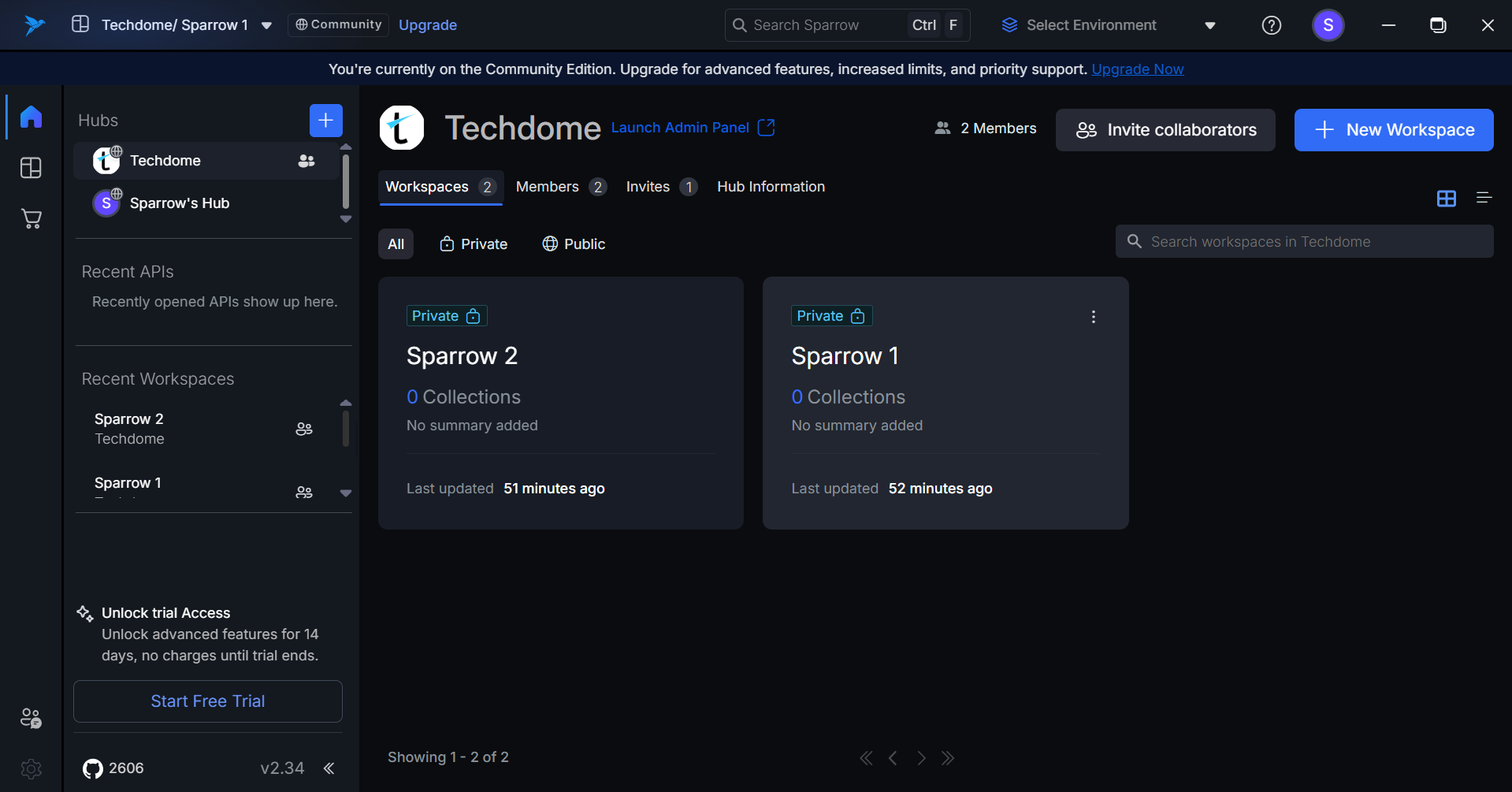This screenshot has height=792, width=1512.
Task: Open the Marketplace cart icon
Action: click(x=31, y=219)
